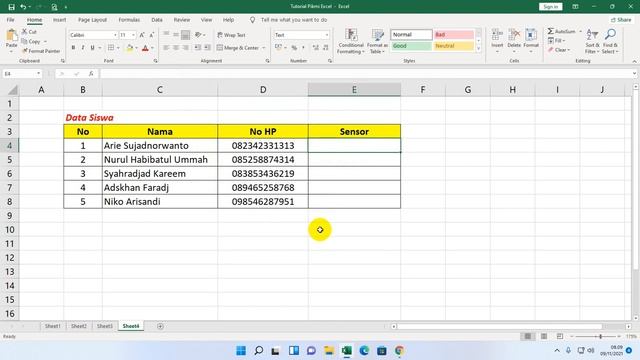Click the Increase Decimal icon

[x=316, y=48]
